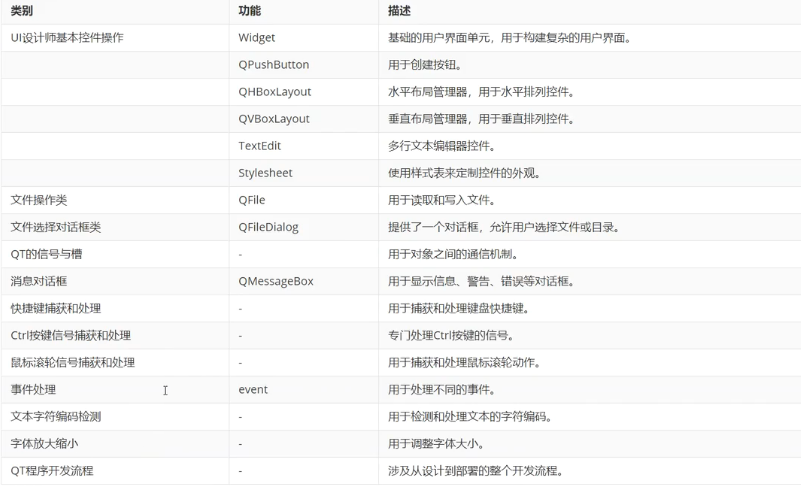Click description 用于捕获和处理鼠标滚轮动作。
Viewport: 801px width, 487px height.
464,363
